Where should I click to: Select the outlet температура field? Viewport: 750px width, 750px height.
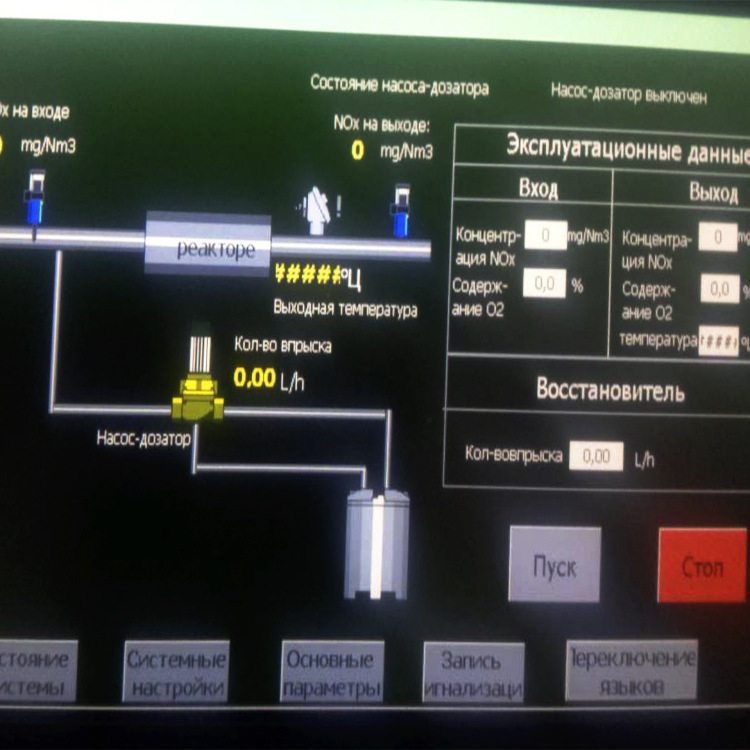coord(719,340)
